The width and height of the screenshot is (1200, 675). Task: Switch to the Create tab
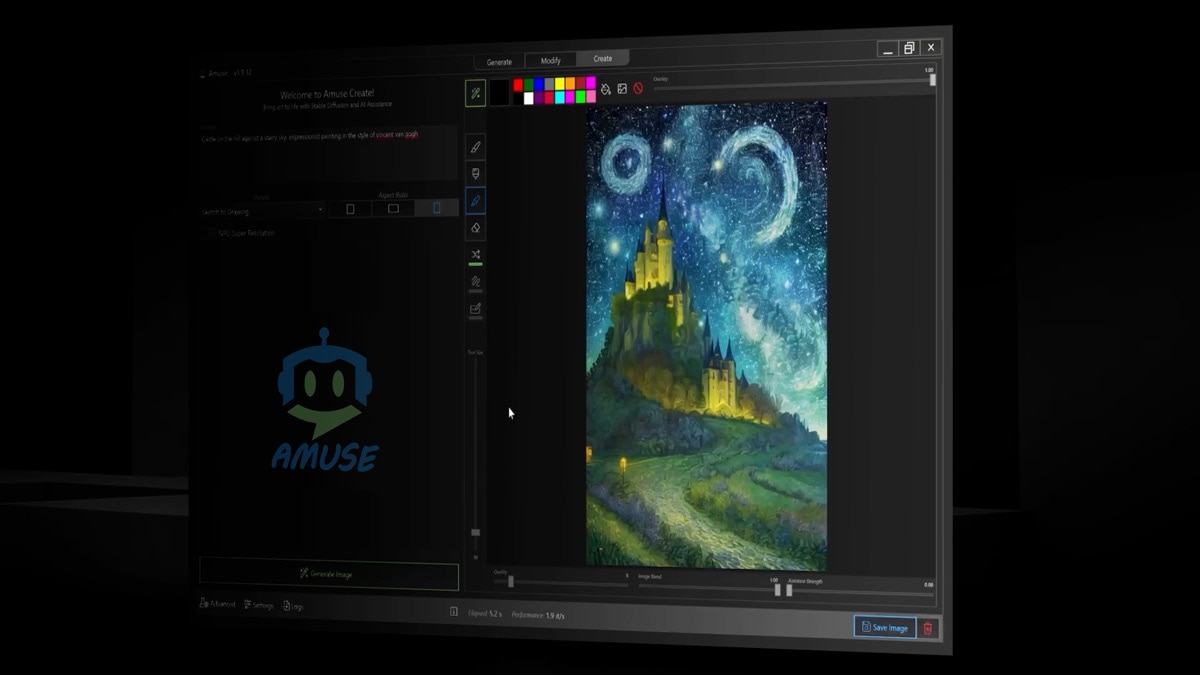[x=603, y=58]
